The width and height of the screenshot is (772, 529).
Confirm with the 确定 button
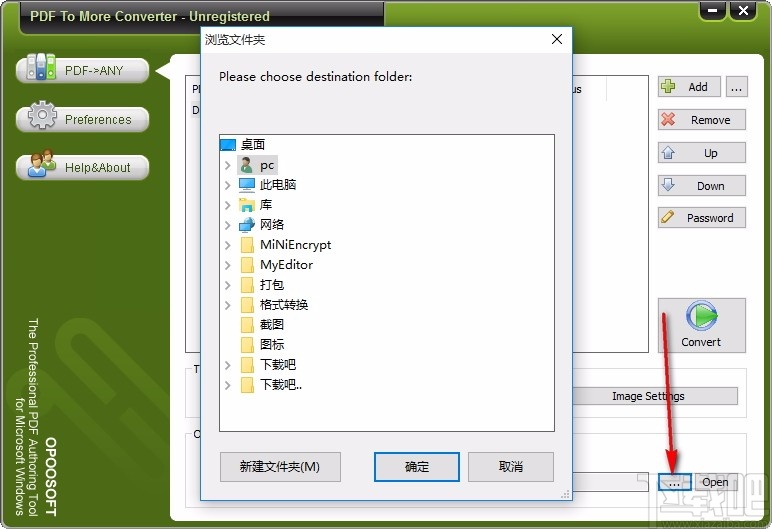click(x=417, y=466)
